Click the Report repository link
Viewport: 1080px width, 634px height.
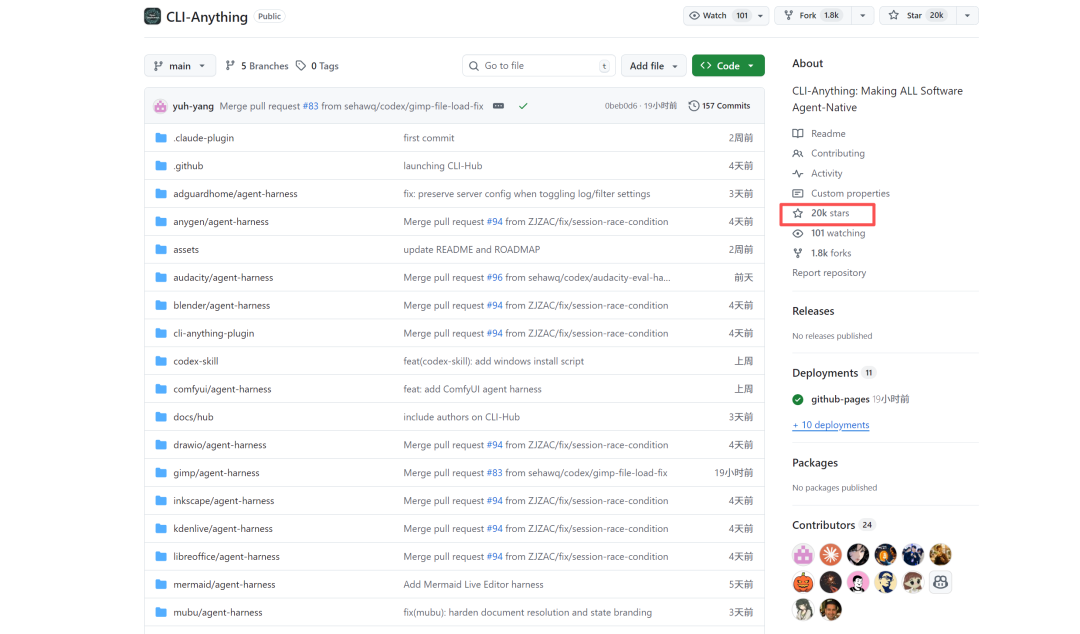tap(829, 273)
